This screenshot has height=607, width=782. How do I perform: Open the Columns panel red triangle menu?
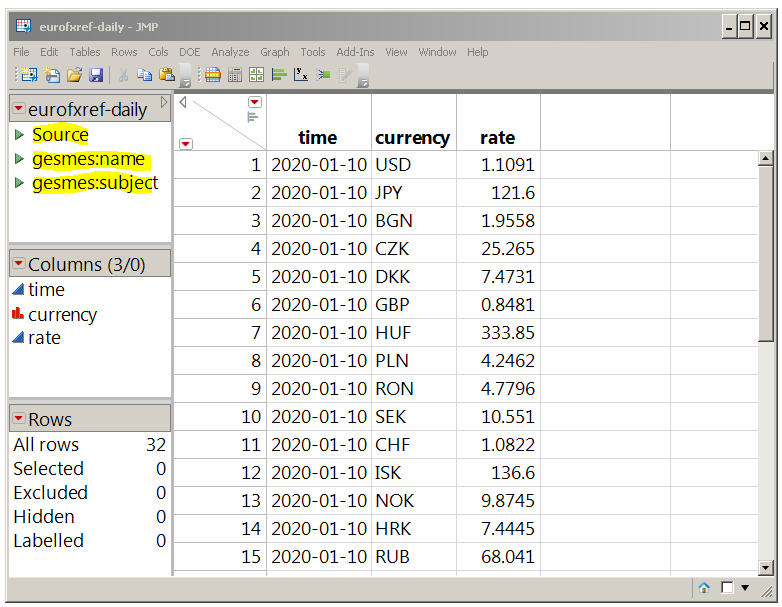(x=18, y=265)
